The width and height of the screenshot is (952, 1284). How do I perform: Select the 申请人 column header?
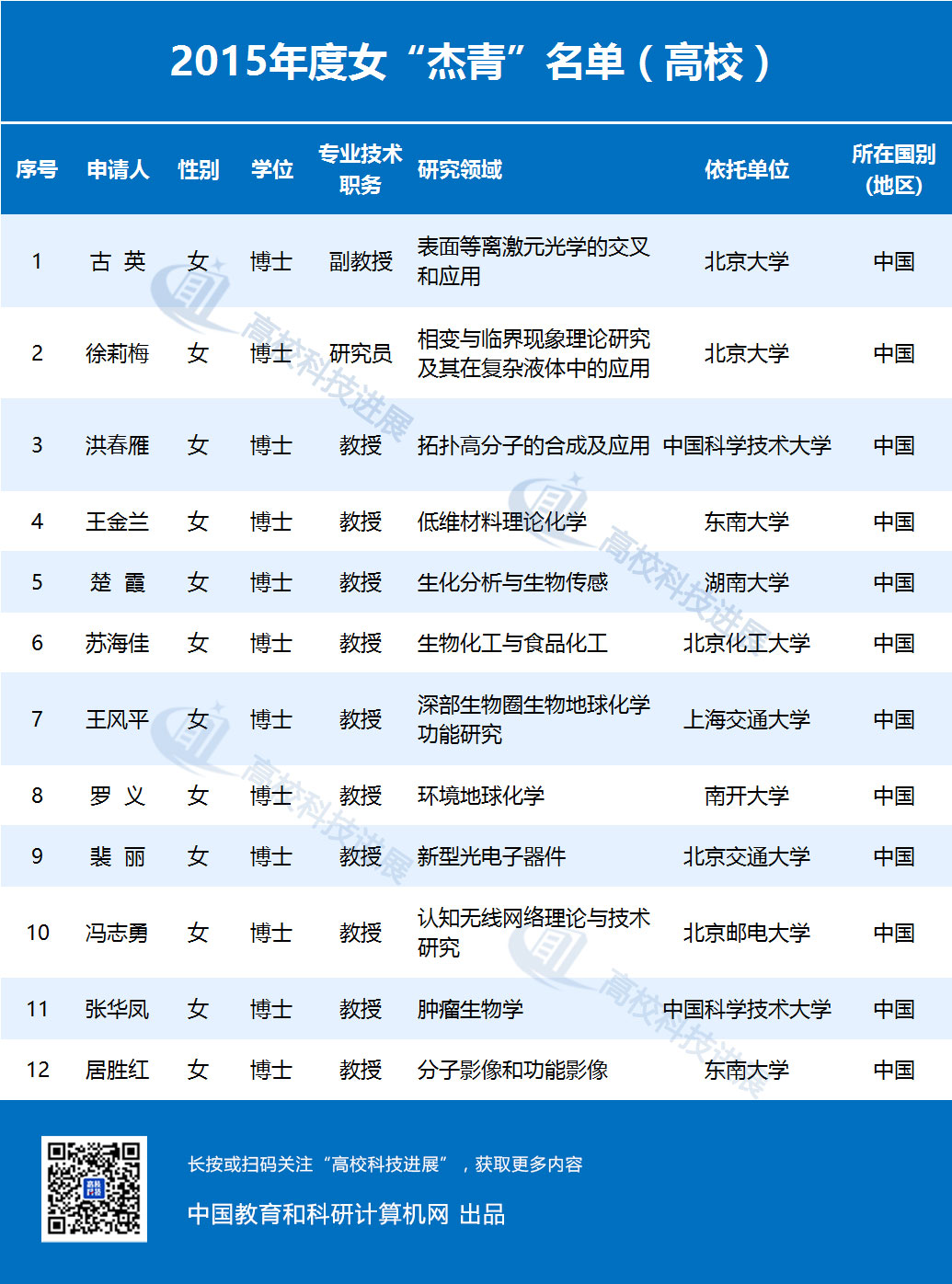tap(117, 169)
